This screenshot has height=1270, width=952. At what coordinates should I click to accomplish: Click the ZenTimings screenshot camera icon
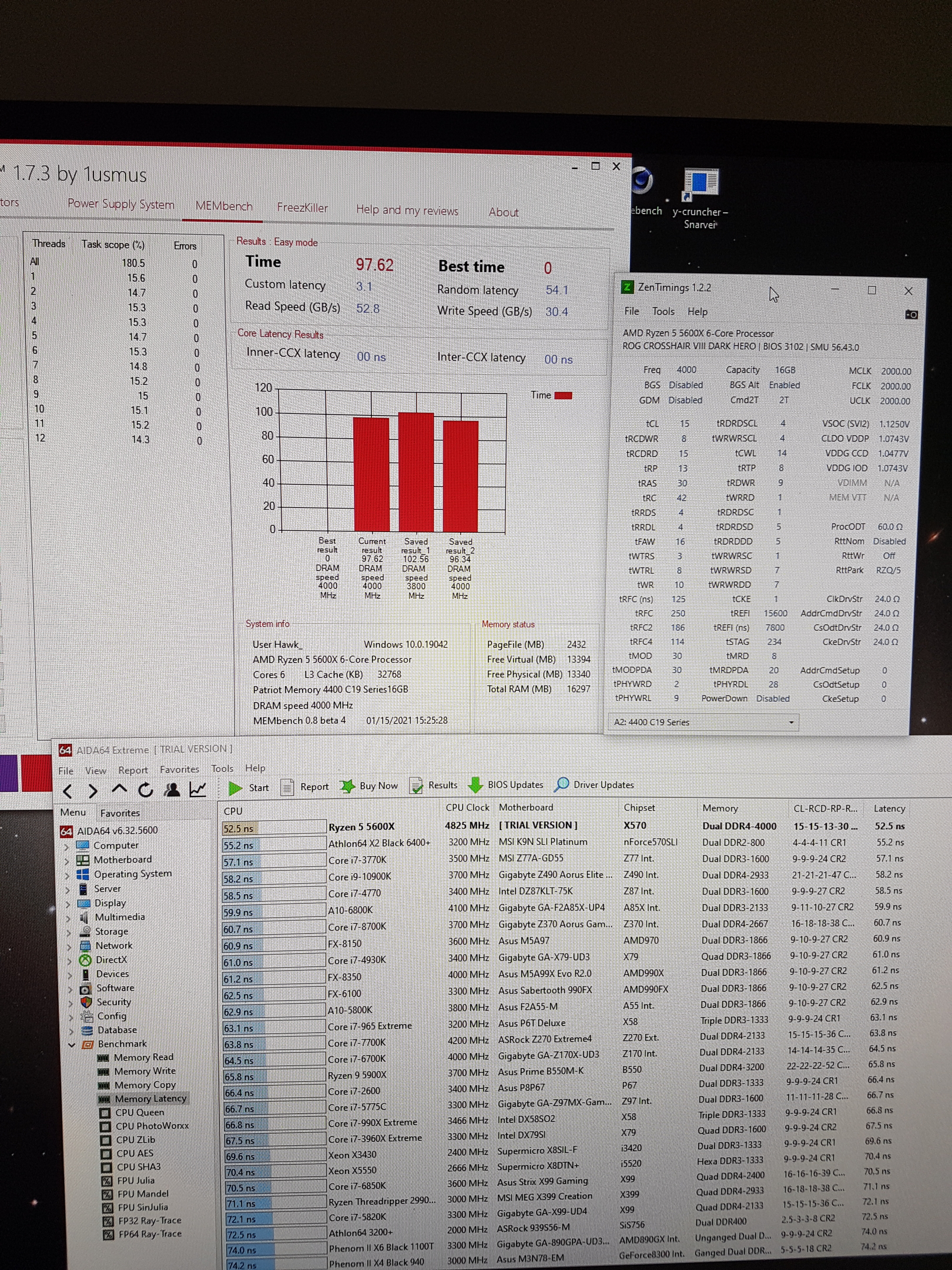pos(911,315)
